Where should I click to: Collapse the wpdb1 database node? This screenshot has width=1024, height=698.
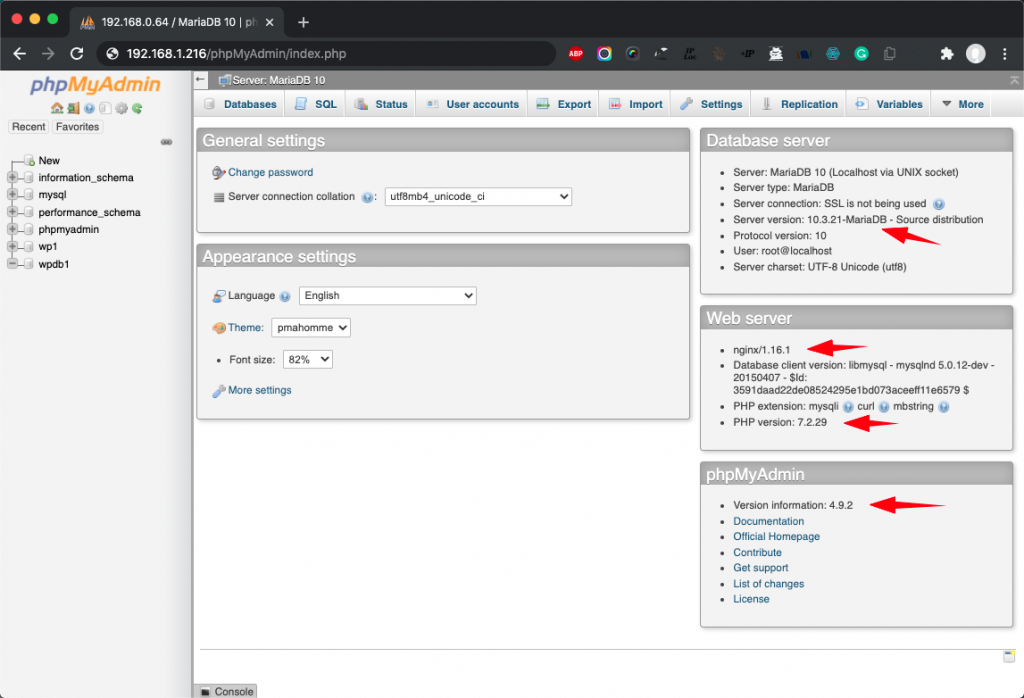pos(12,264)
